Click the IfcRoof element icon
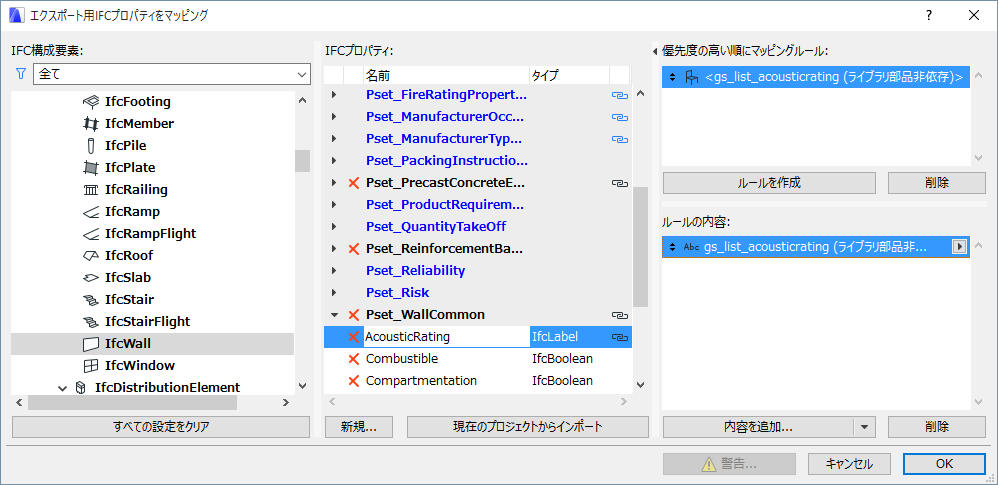The image size is (998, 485). (91, 255)
